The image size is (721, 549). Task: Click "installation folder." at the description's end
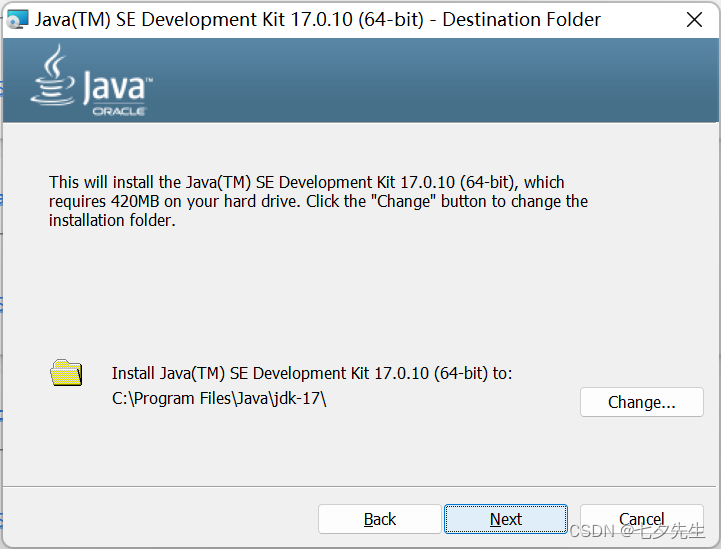pyautogui.click(x=112, y=220)
